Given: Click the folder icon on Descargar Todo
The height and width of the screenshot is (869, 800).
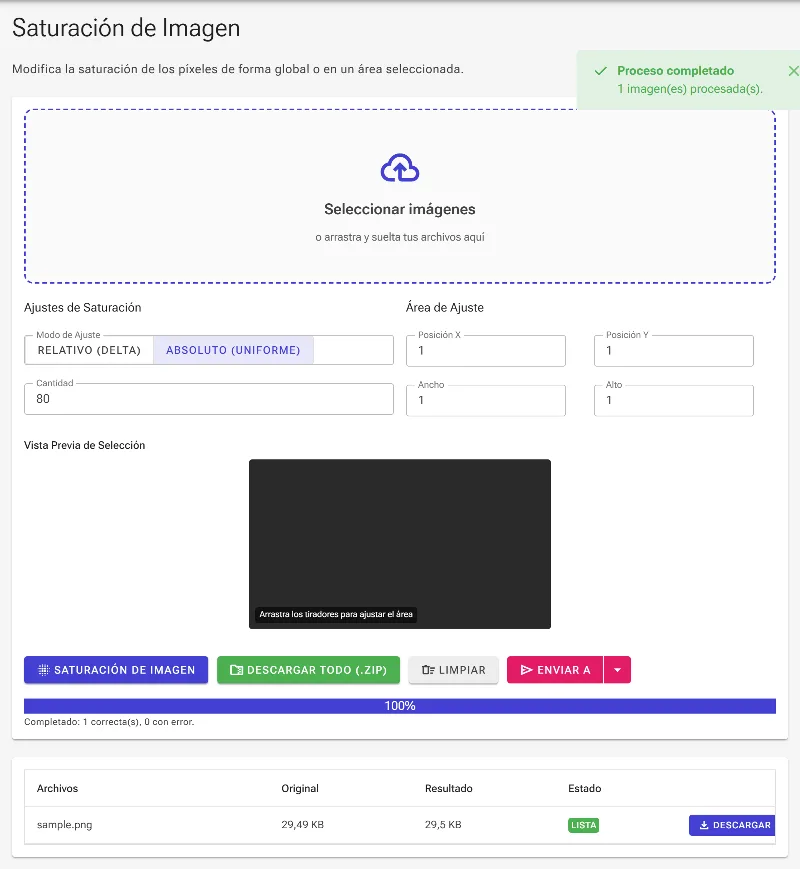Looking at the screenshot, I should coord(236,670).
